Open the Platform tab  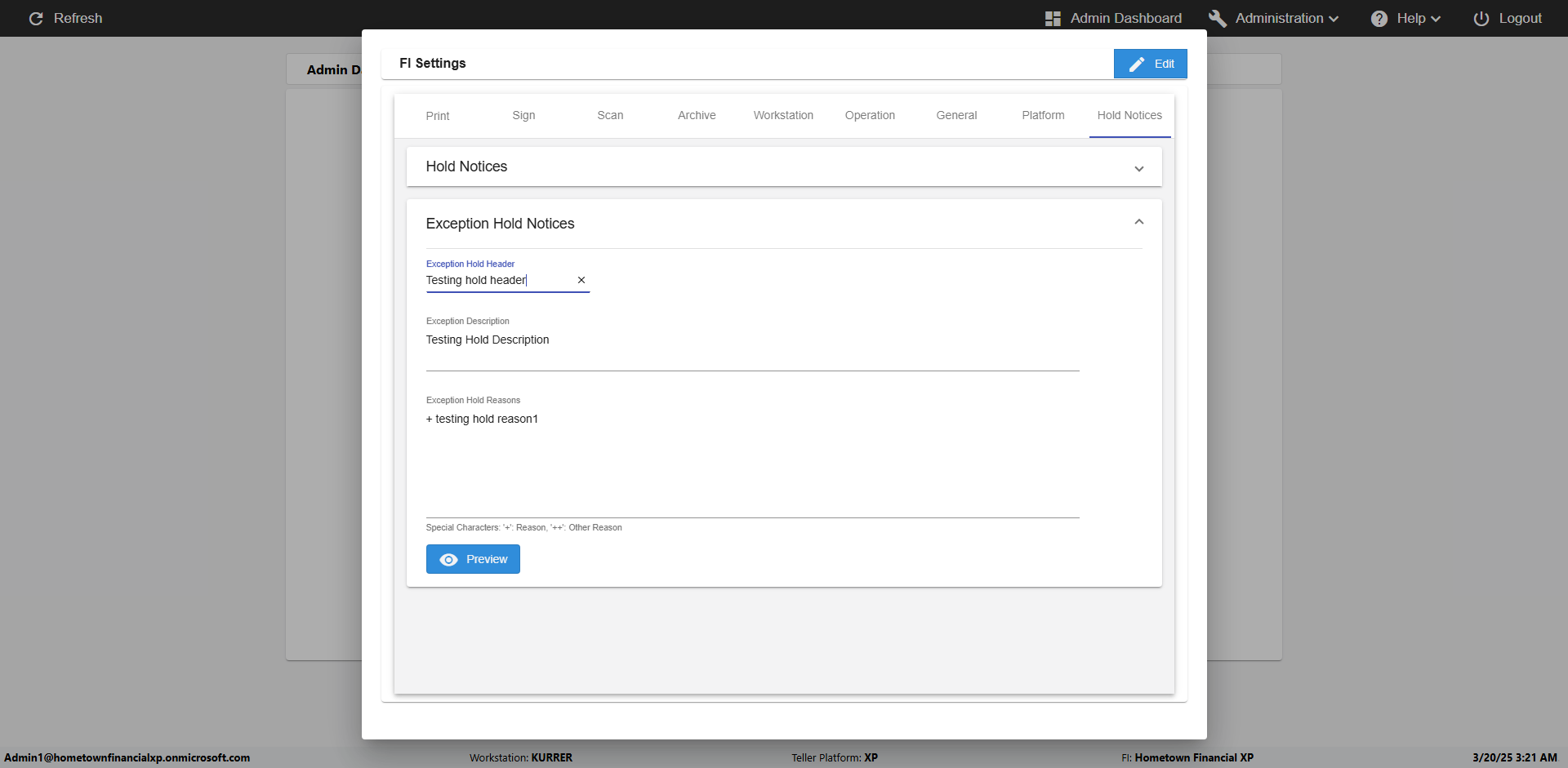tap(1043, 116)
